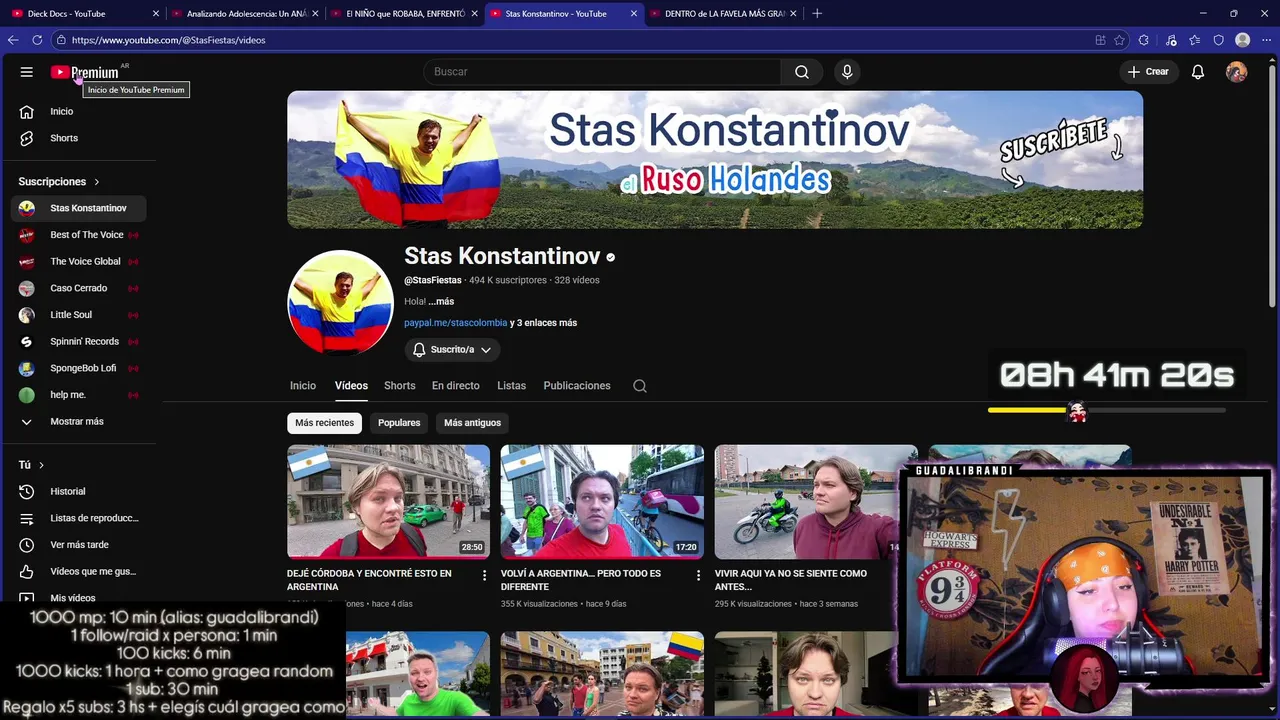The width and height of the screenshot is (1280, 720).
Task: Open Caso Cerrado subscription
Action: [x=80, y=288]
